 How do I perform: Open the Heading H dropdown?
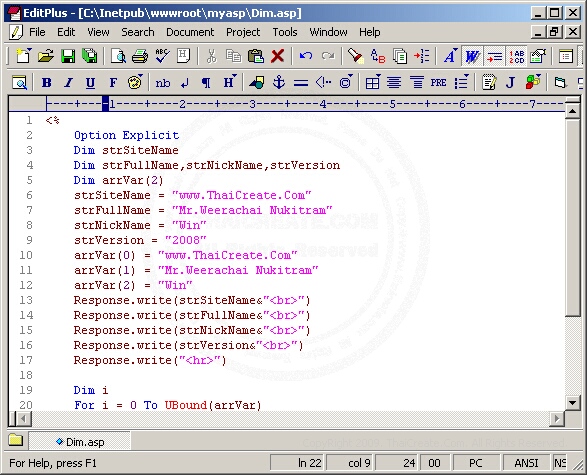[x=229, y=82]
